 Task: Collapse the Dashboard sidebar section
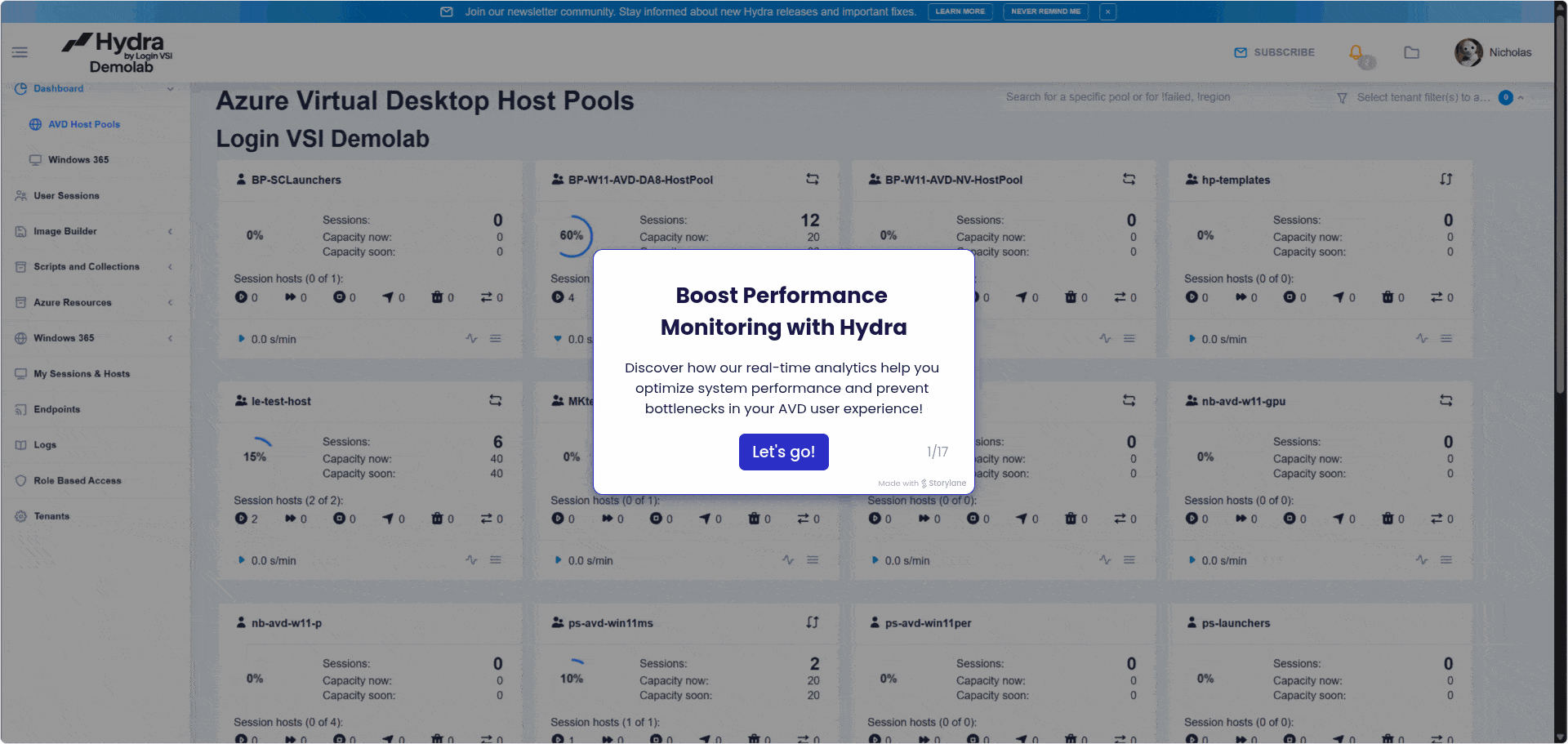(x=170, y=88)
